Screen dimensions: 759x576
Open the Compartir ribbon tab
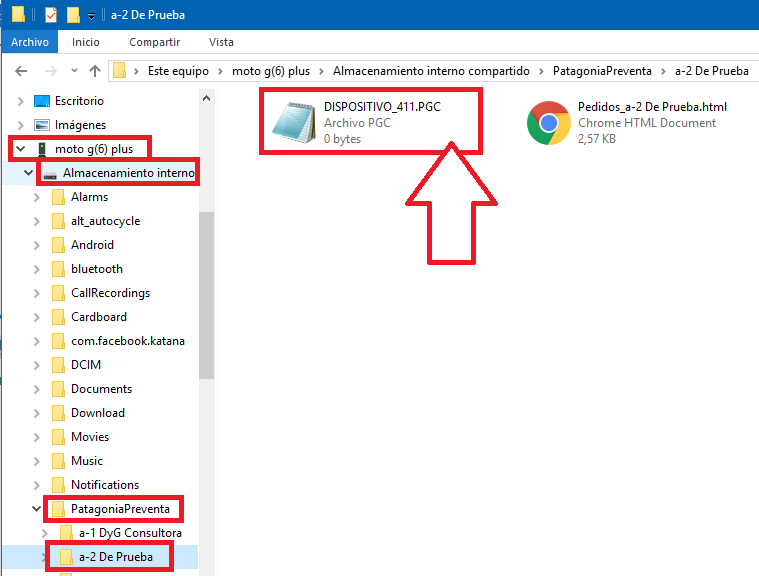[154, 42]
